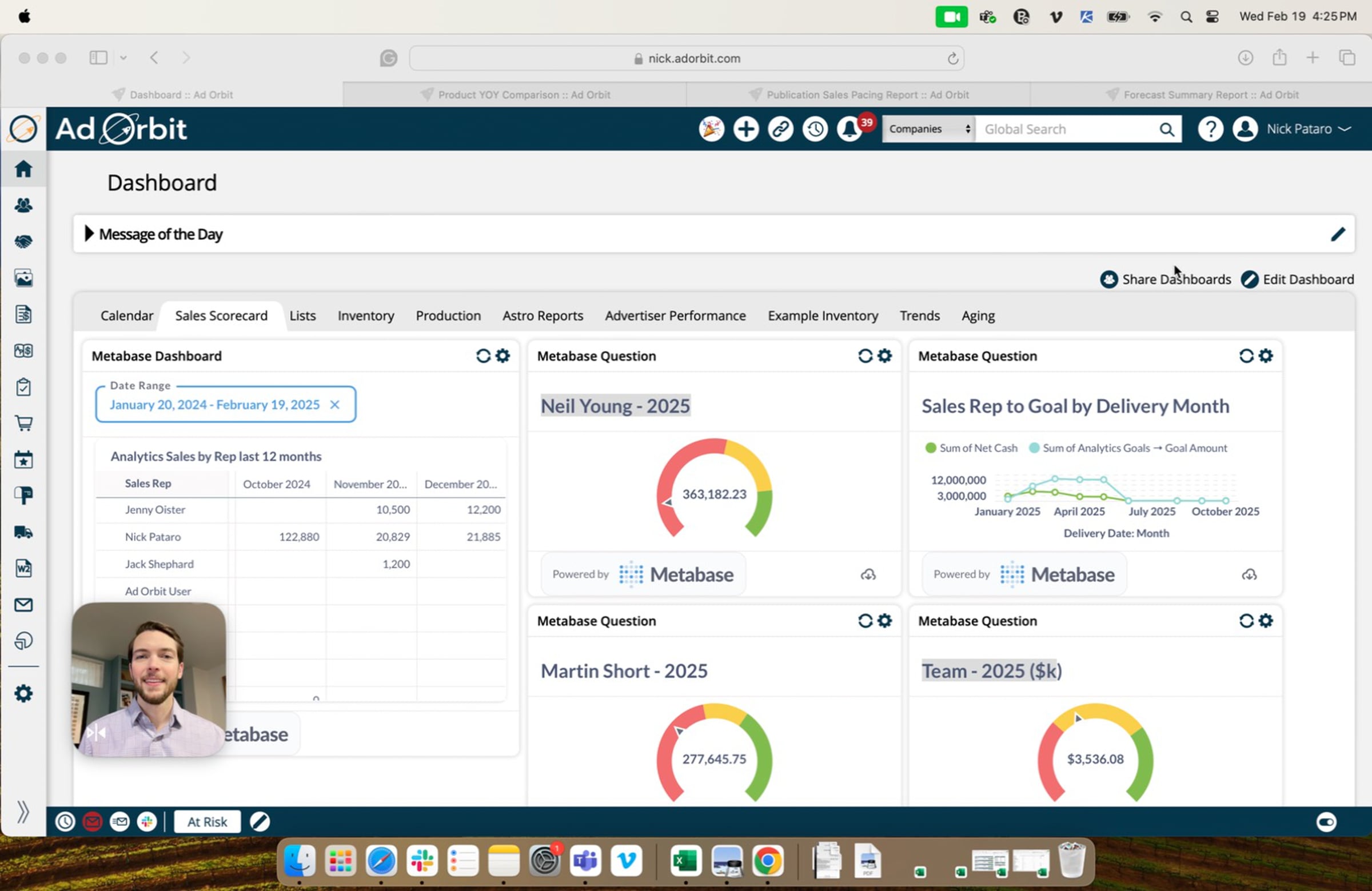Edit Message of the Day pencil icon
The image size is (1372, 891).
click(x=1338, y=234)
